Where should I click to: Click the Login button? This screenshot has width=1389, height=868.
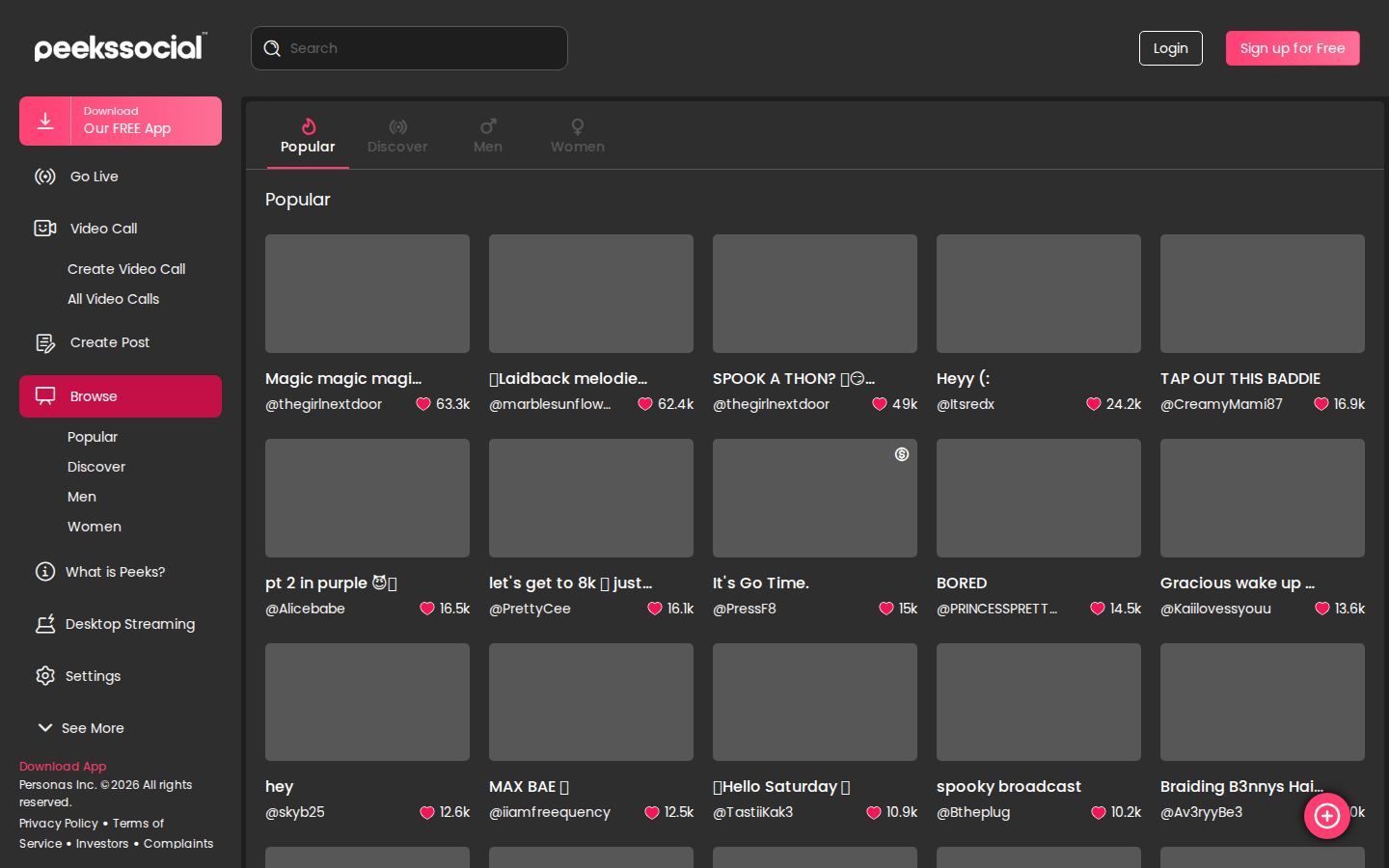[x=1171, y=48]
